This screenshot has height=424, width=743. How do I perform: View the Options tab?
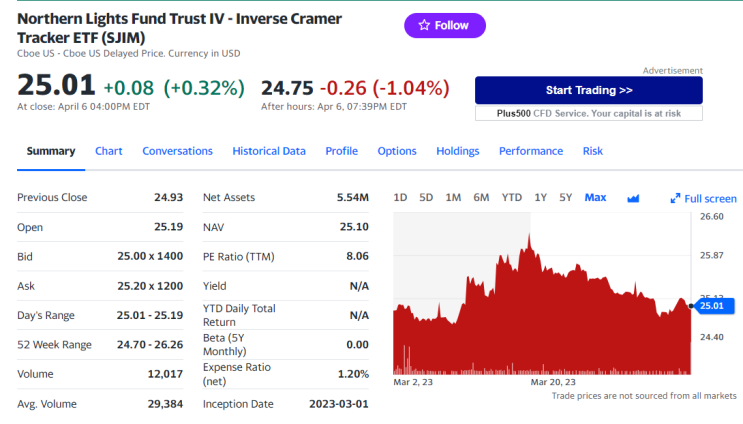(397, 151)
